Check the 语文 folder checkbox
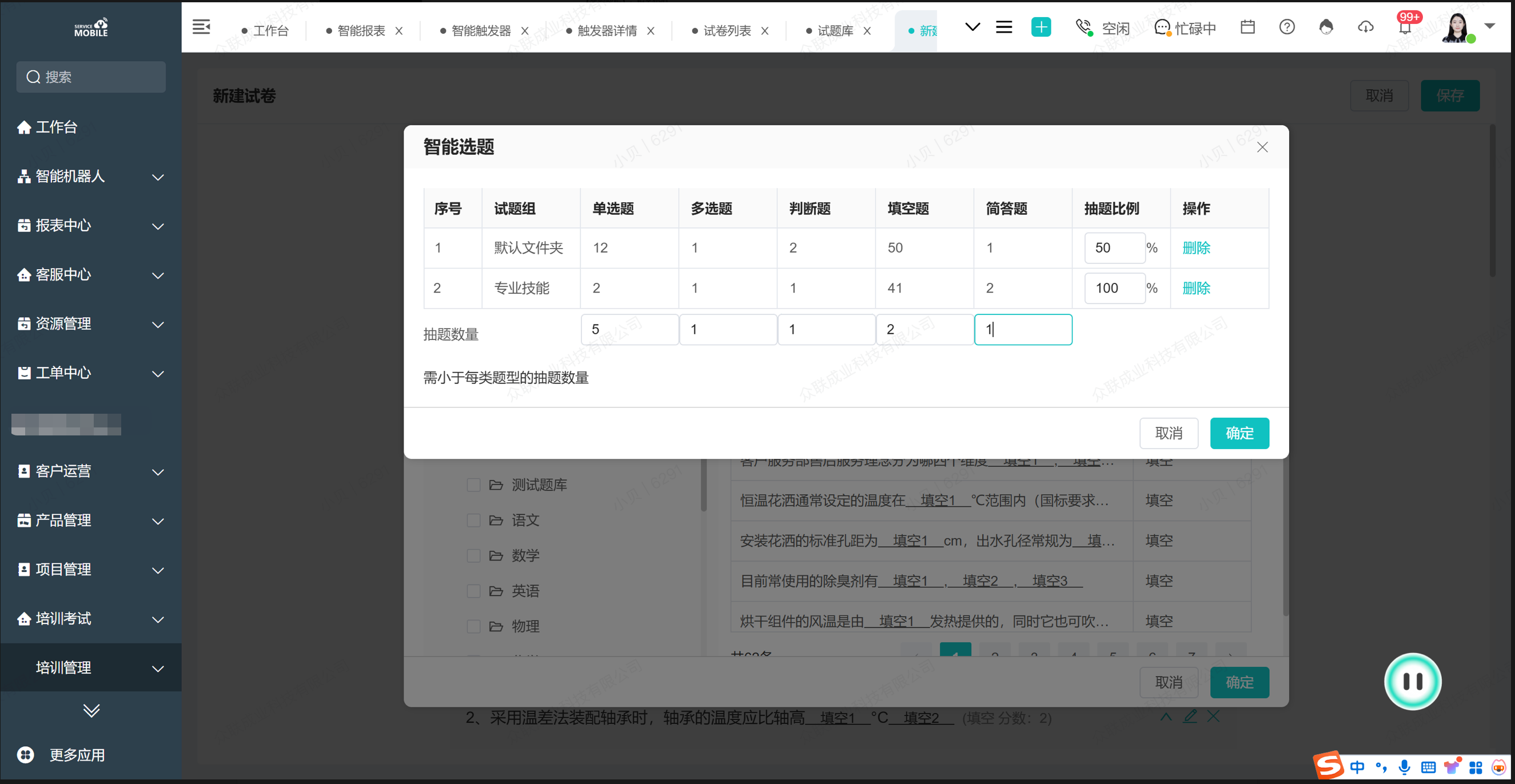This screenshot has height=784, width=1515. point(473,520)
